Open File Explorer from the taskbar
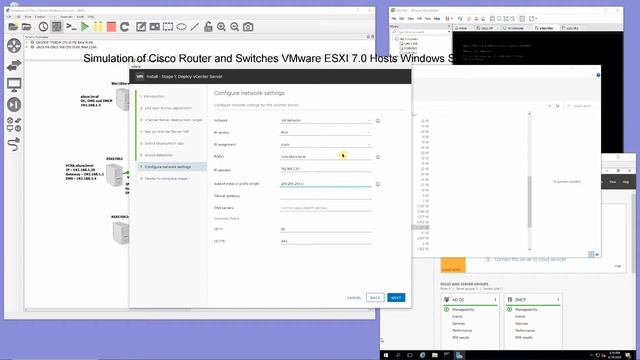Image resolution: width=640 pixels, height=360 pixels. click(x=434, y=355)
